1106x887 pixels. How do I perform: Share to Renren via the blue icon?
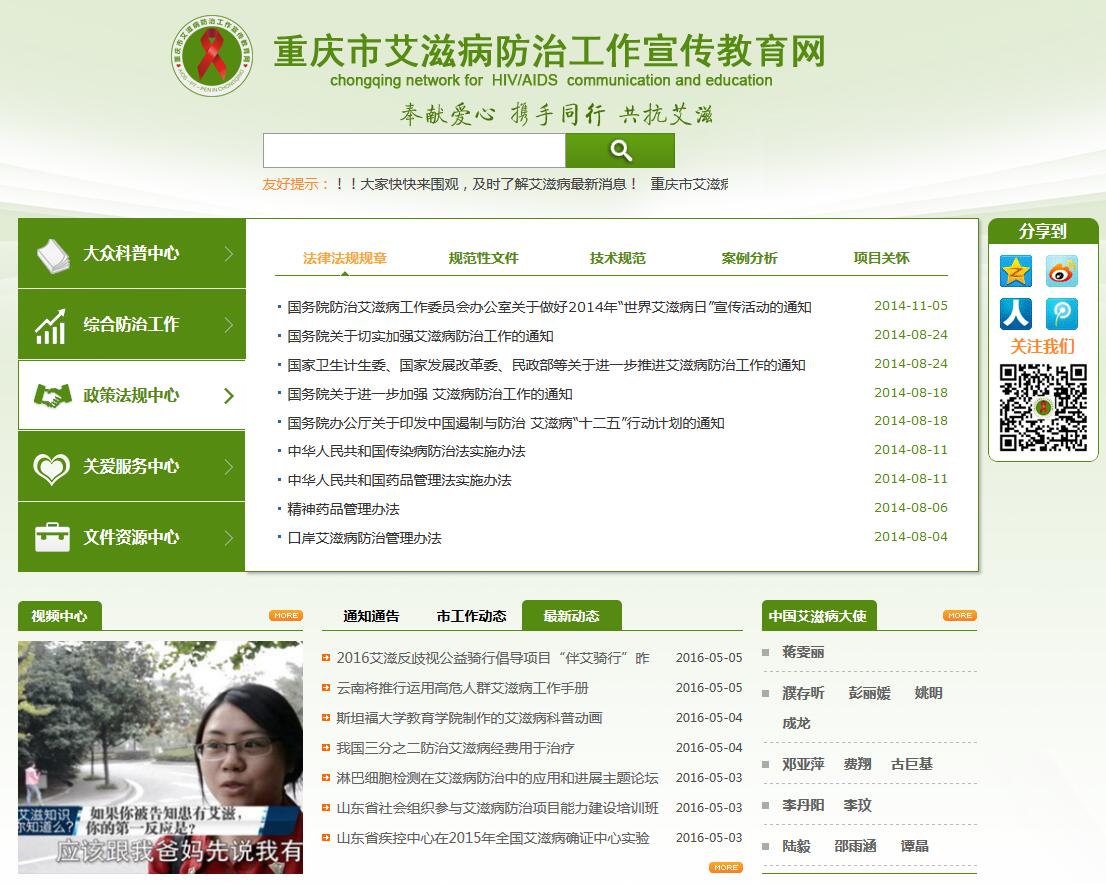1015,313
